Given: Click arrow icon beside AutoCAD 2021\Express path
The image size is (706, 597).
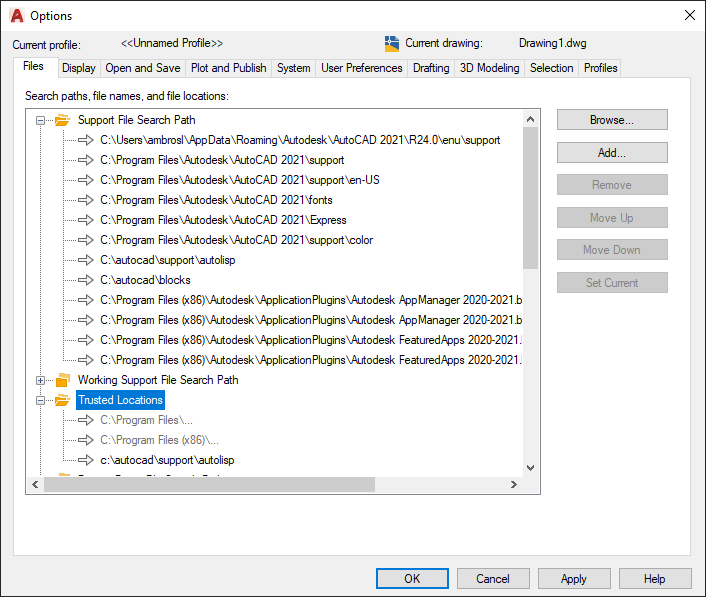Looking at the screenshot, I should (86, 220).
